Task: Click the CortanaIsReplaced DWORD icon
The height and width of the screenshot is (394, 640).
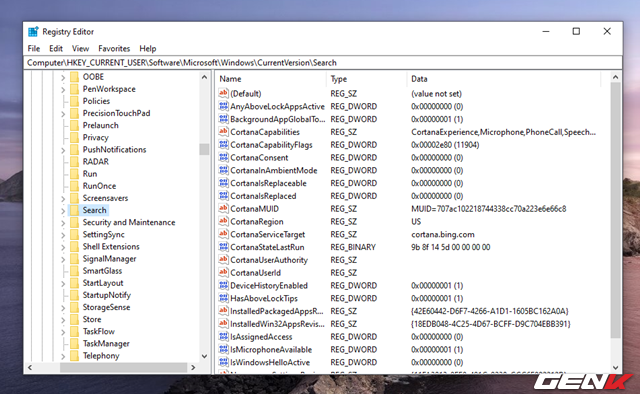Action: [x=223, y=196]
